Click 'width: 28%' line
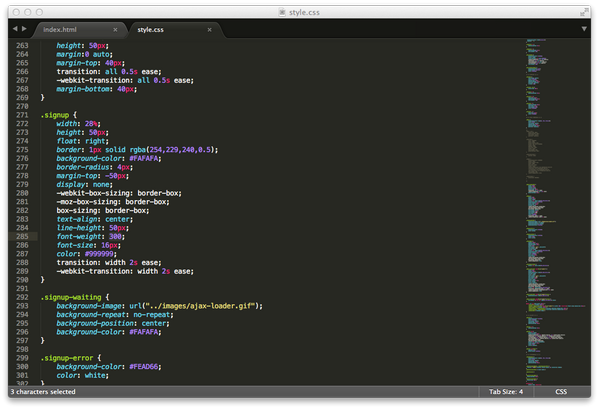599x409 pixels. click(78, 124)
